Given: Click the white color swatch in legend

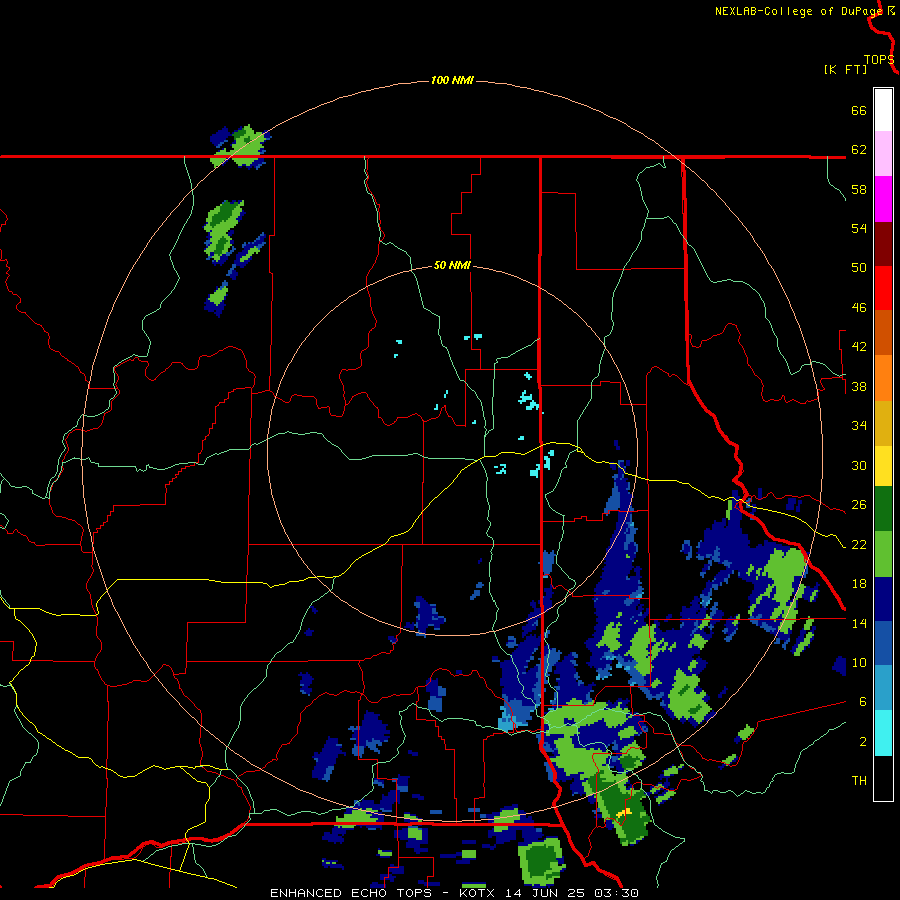Looking at the screenshot, I should [x=883, y=110].
